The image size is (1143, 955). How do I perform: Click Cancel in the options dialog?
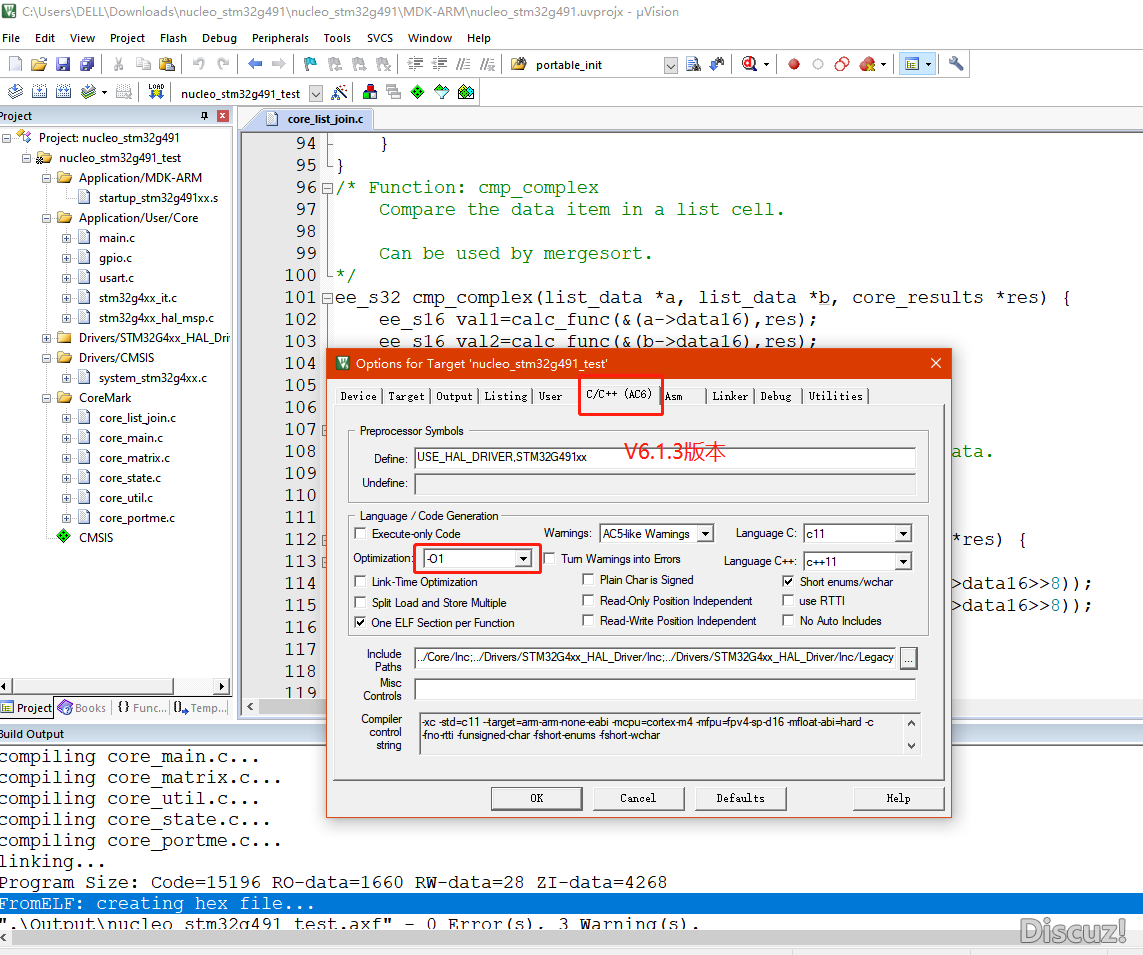638,798
